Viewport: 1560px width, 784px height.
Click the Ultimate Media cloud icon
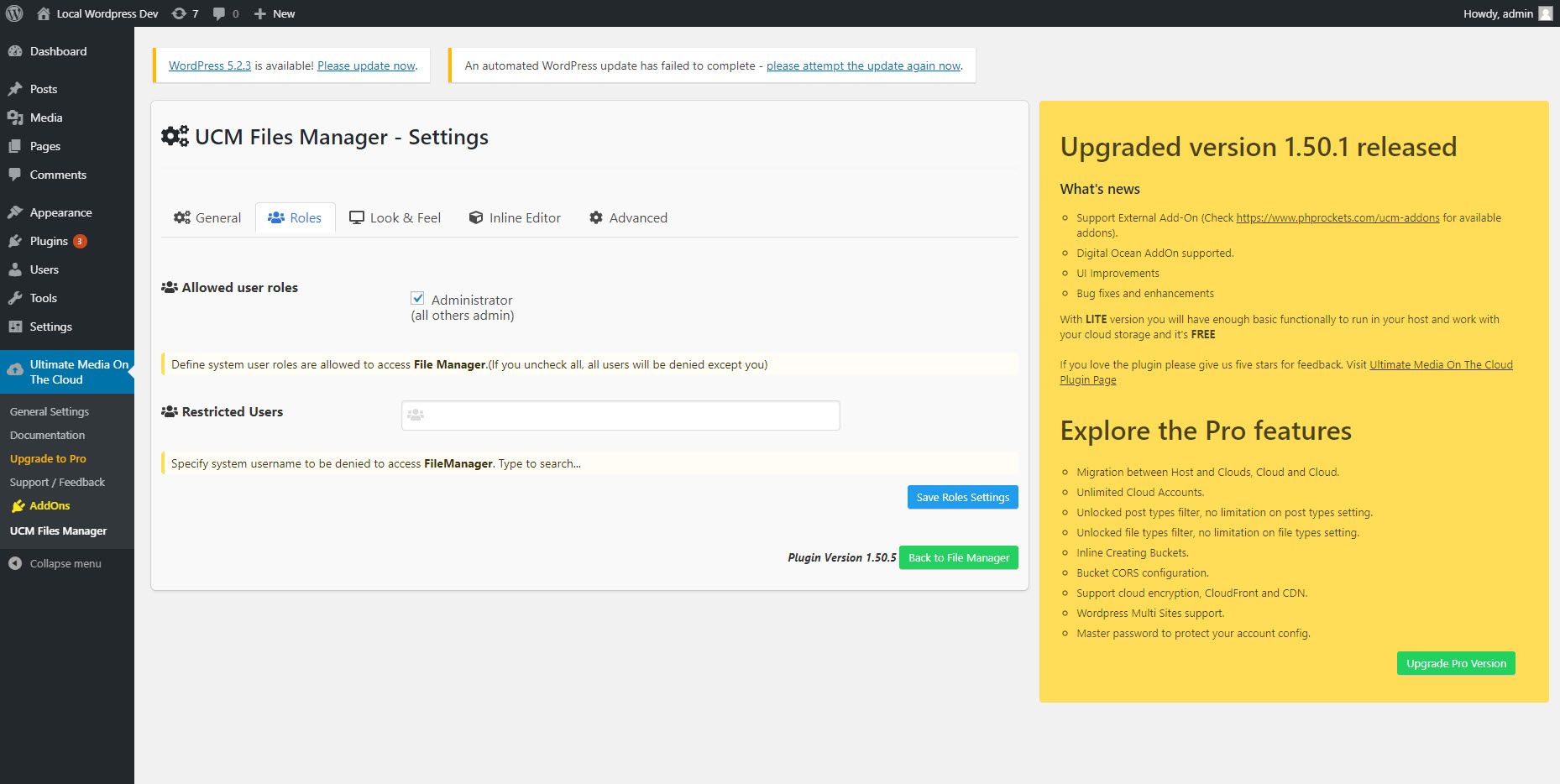[15, 369]
